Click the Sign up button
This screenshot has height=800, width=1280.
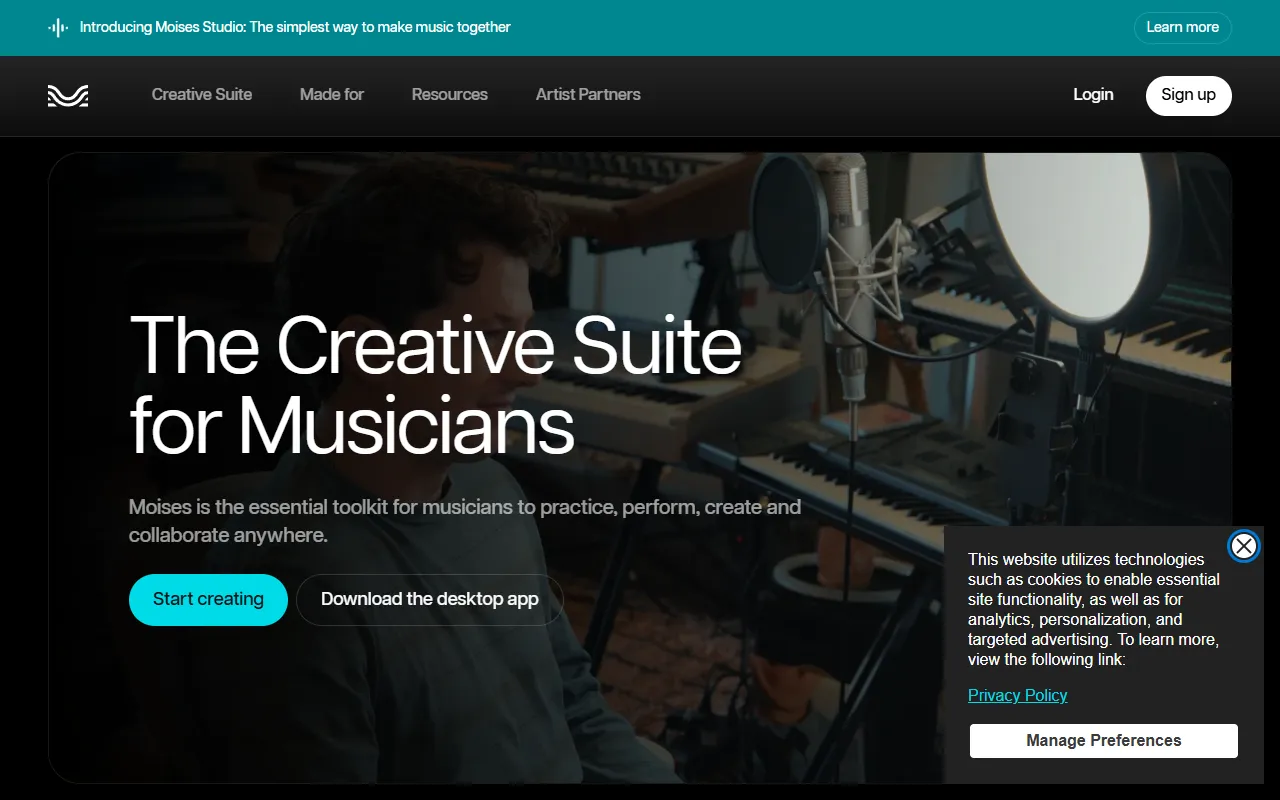point(1189,96)
